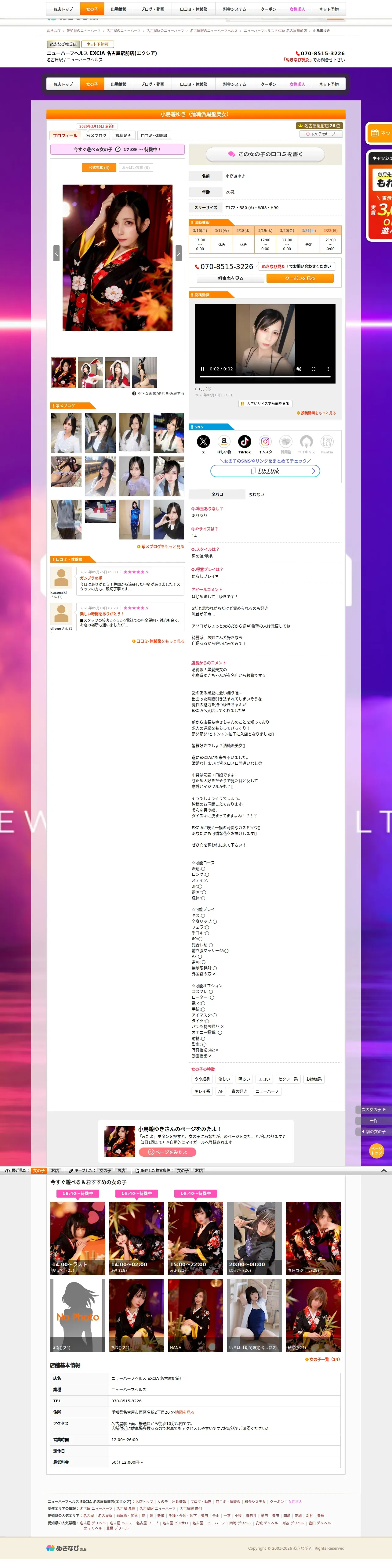Open the shop link ニューハーフヘルス EXCIA 名古屋駅前店
This screenshot has height=1568, width=392.
click(x=147, y=1378)
